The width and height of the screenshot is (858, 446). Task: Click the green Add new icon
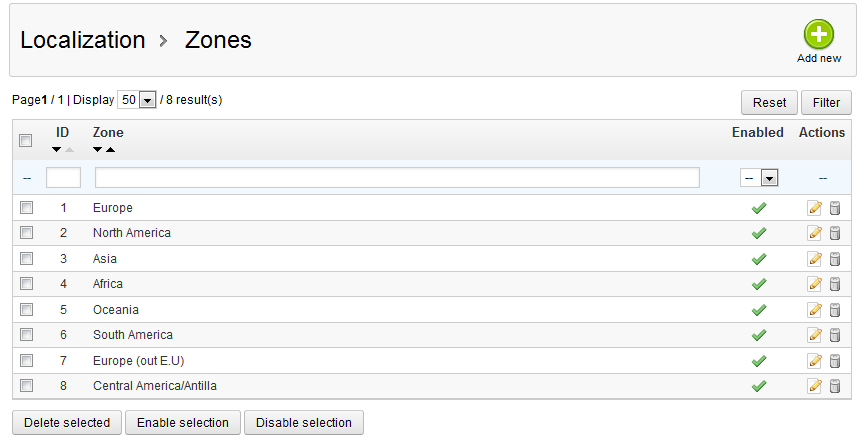tap(819, 35)
